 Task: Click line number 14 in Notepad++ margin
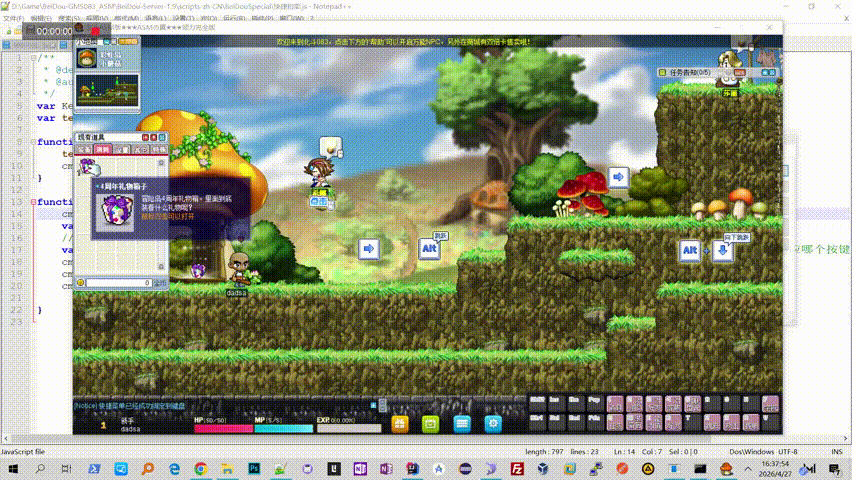pos(18,214)
